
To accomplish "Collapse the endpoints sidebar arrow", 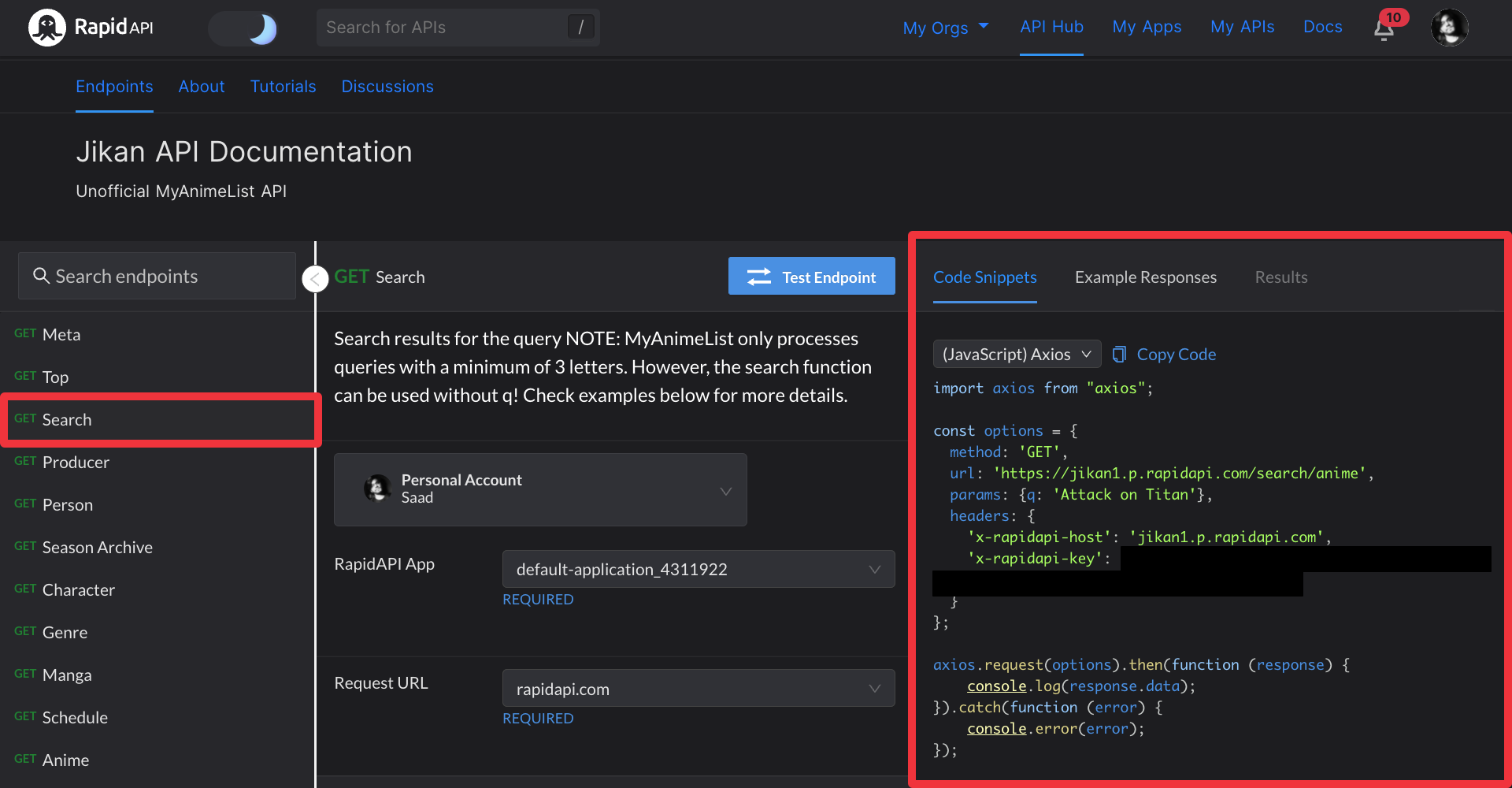I will (315, 278).
